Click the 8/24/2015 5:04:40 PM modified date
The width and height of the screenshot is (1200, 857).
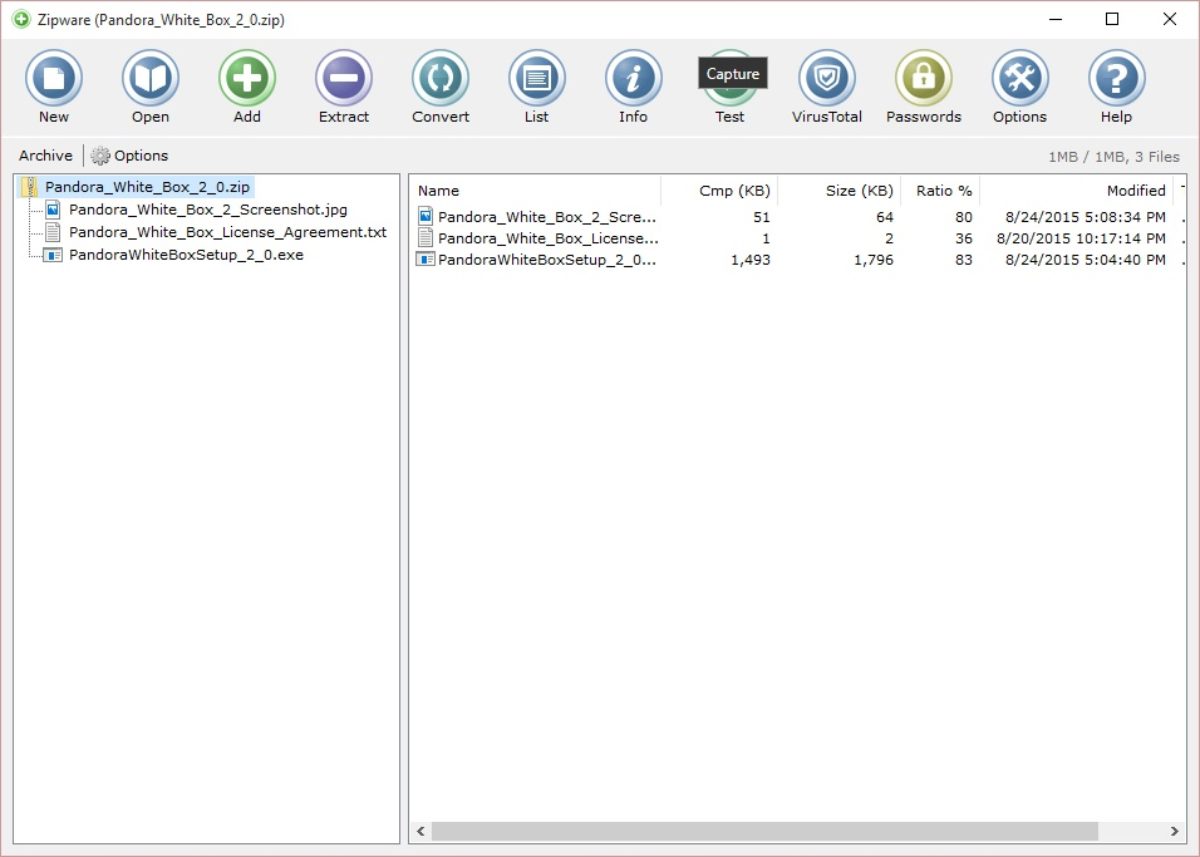pyautogui.click(x=1086, y=260)
